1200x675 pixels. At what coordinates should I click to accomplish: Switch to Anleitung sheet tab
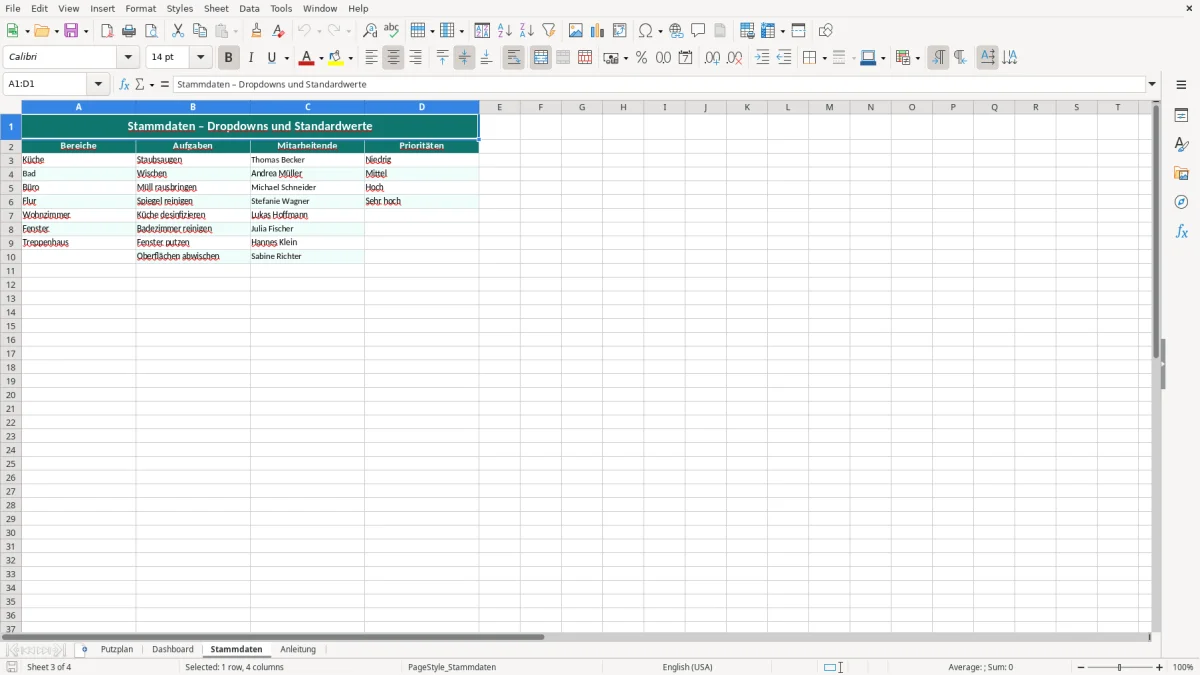tap(298, 650)
